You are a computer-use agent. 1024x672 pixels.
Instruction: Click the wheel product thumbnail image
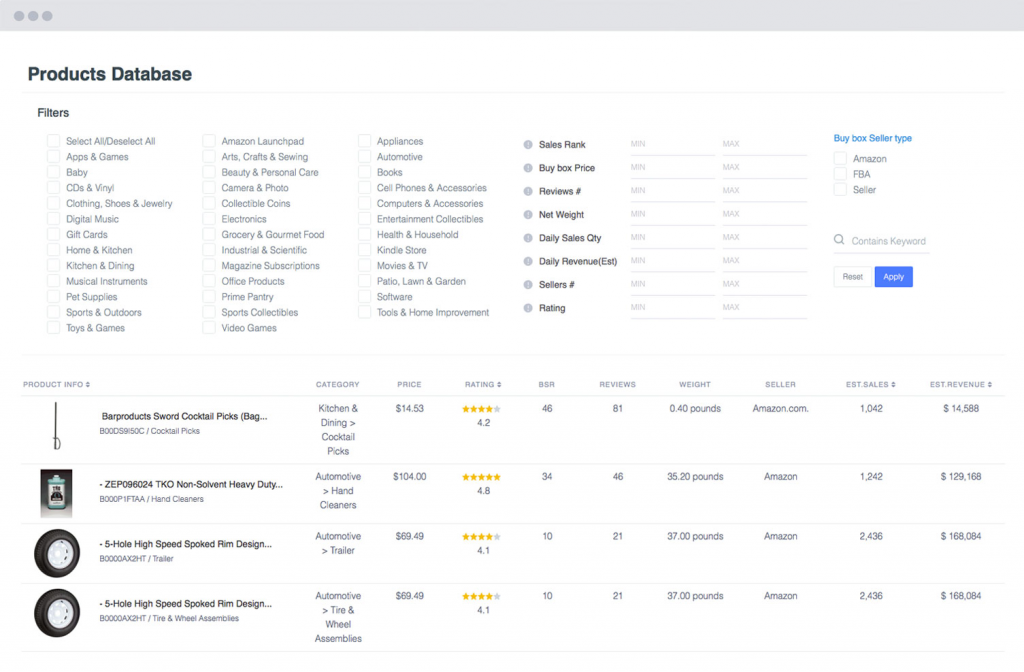(x=57, y=552)
